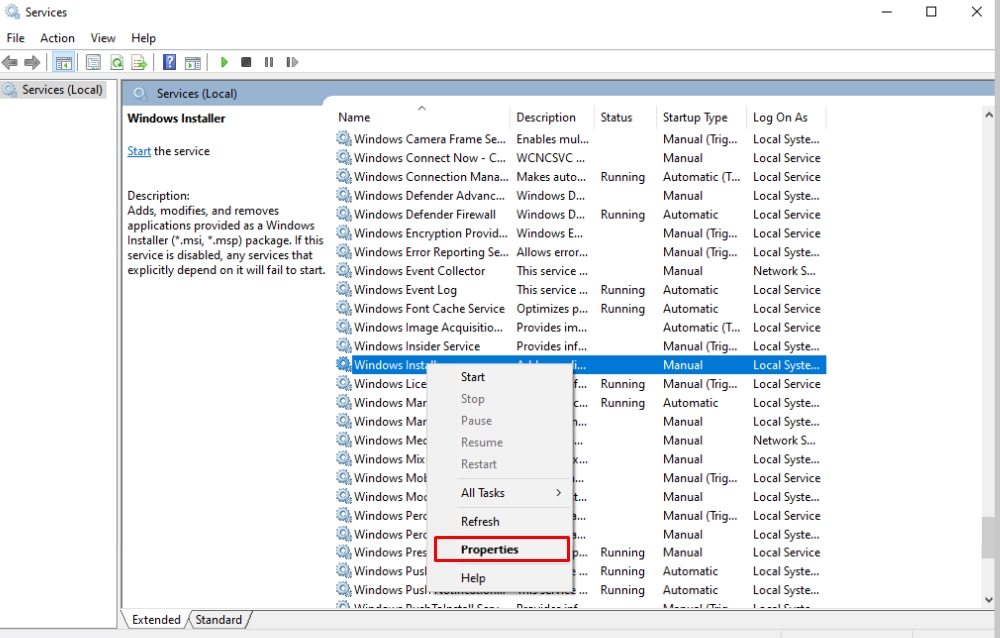
Task: Click the Export List toolbar icon
Action: point(139,62)
